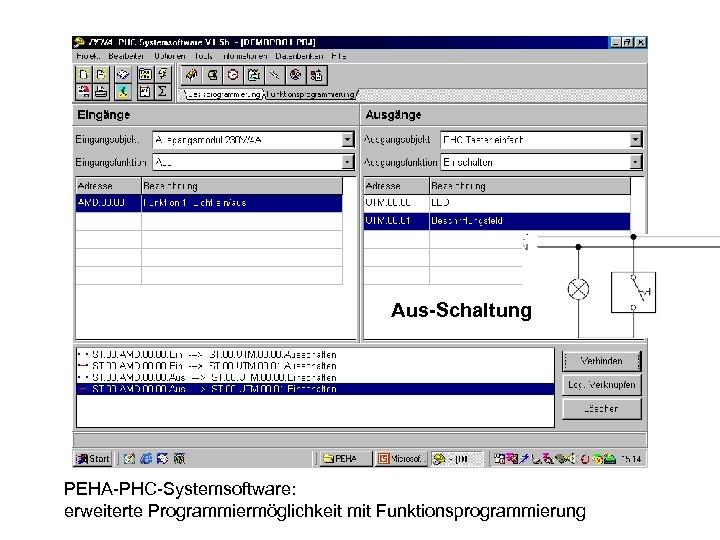Click the new project document icon
This screenshot has width=720, height=540.
pyautogui.click(x=84, y=74)
